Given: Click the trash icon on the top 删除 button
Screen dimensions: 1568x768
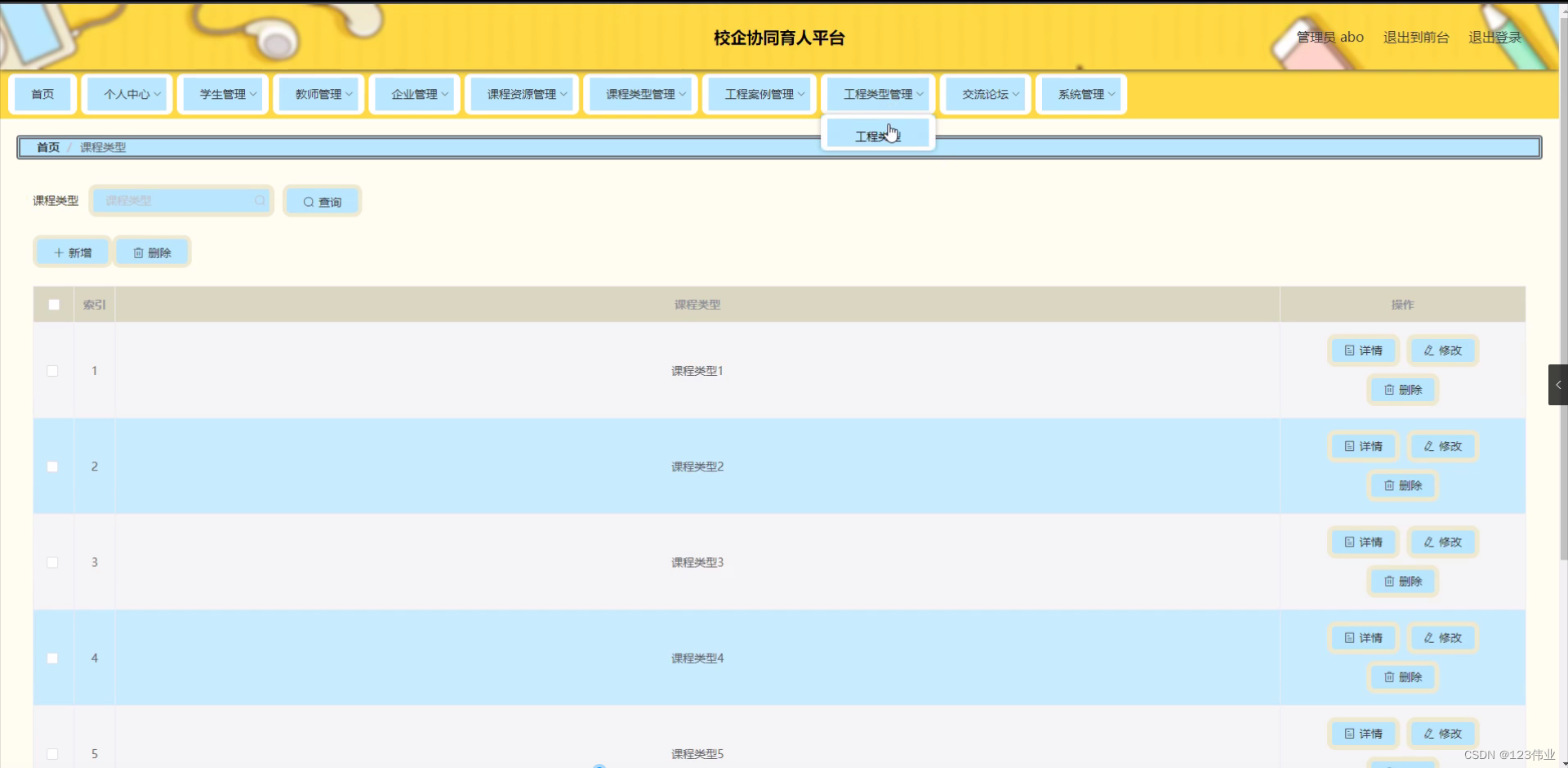Looking at the screenshot, I should pos(137,252).
